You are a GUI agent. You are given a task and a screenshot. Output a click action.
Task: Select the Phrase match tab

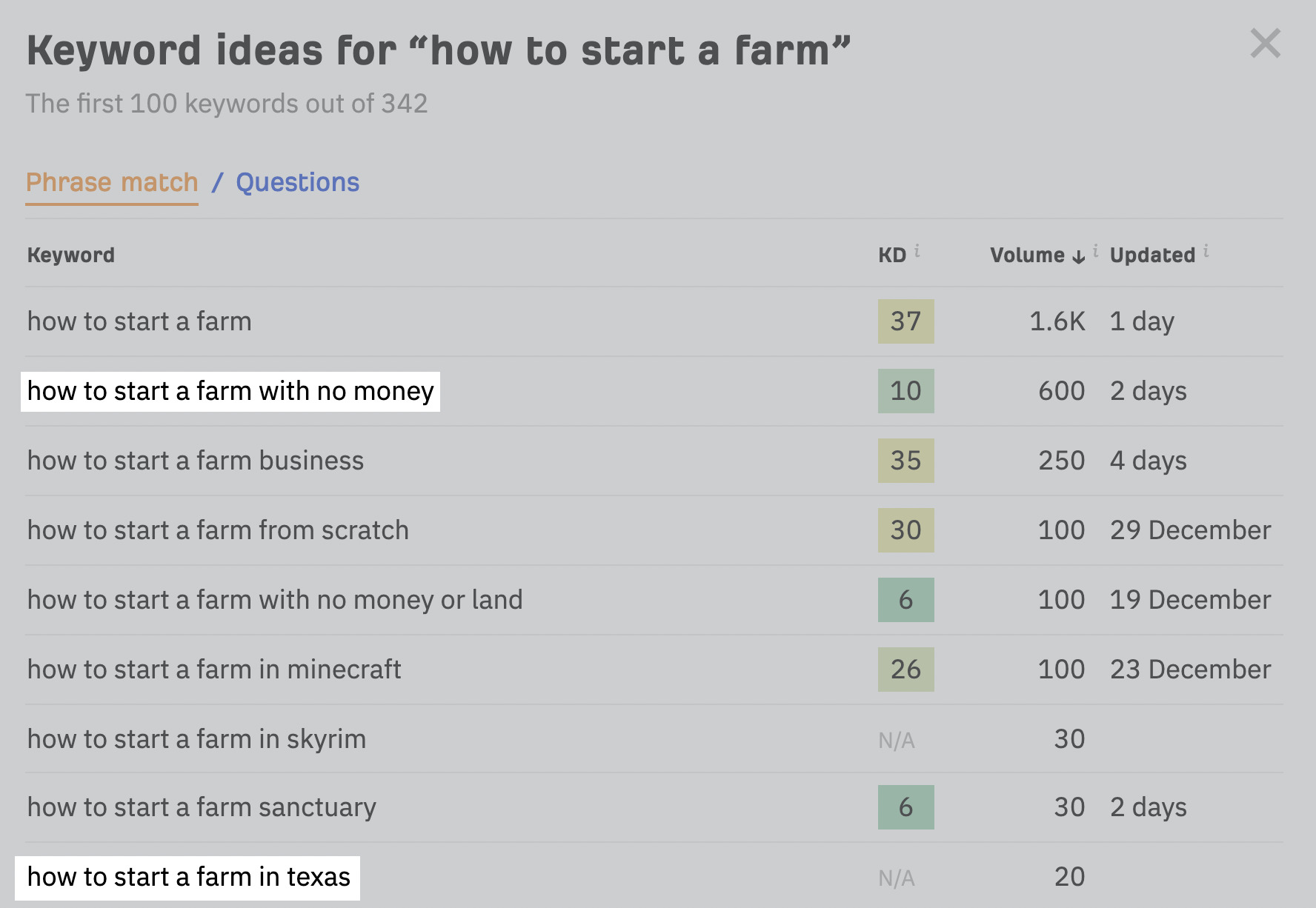click(x=111, y=181)
